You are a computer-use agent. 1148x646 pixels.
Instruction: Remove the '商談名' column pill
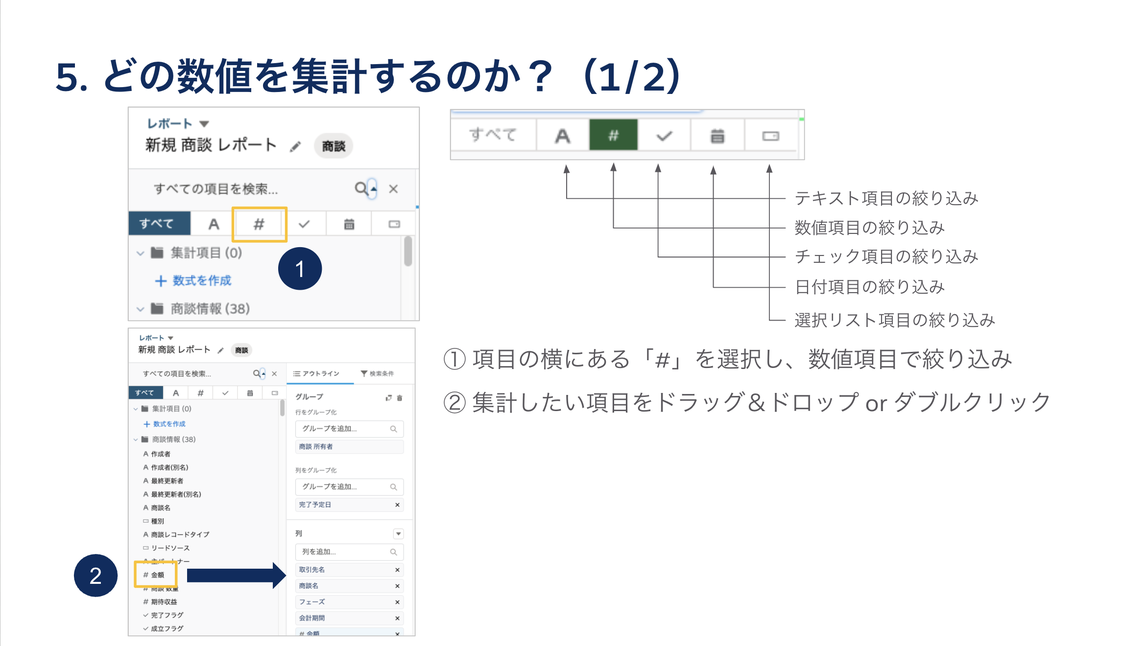coord(398,586)
